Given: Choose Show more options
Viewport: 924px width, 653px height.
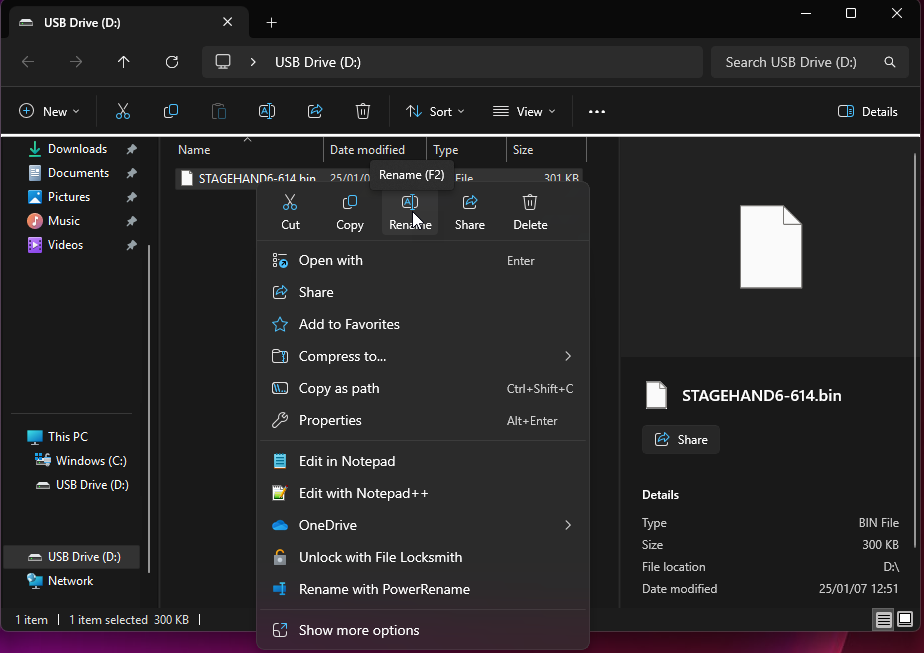Looking at the screenshot, I should tap(359, 631).
